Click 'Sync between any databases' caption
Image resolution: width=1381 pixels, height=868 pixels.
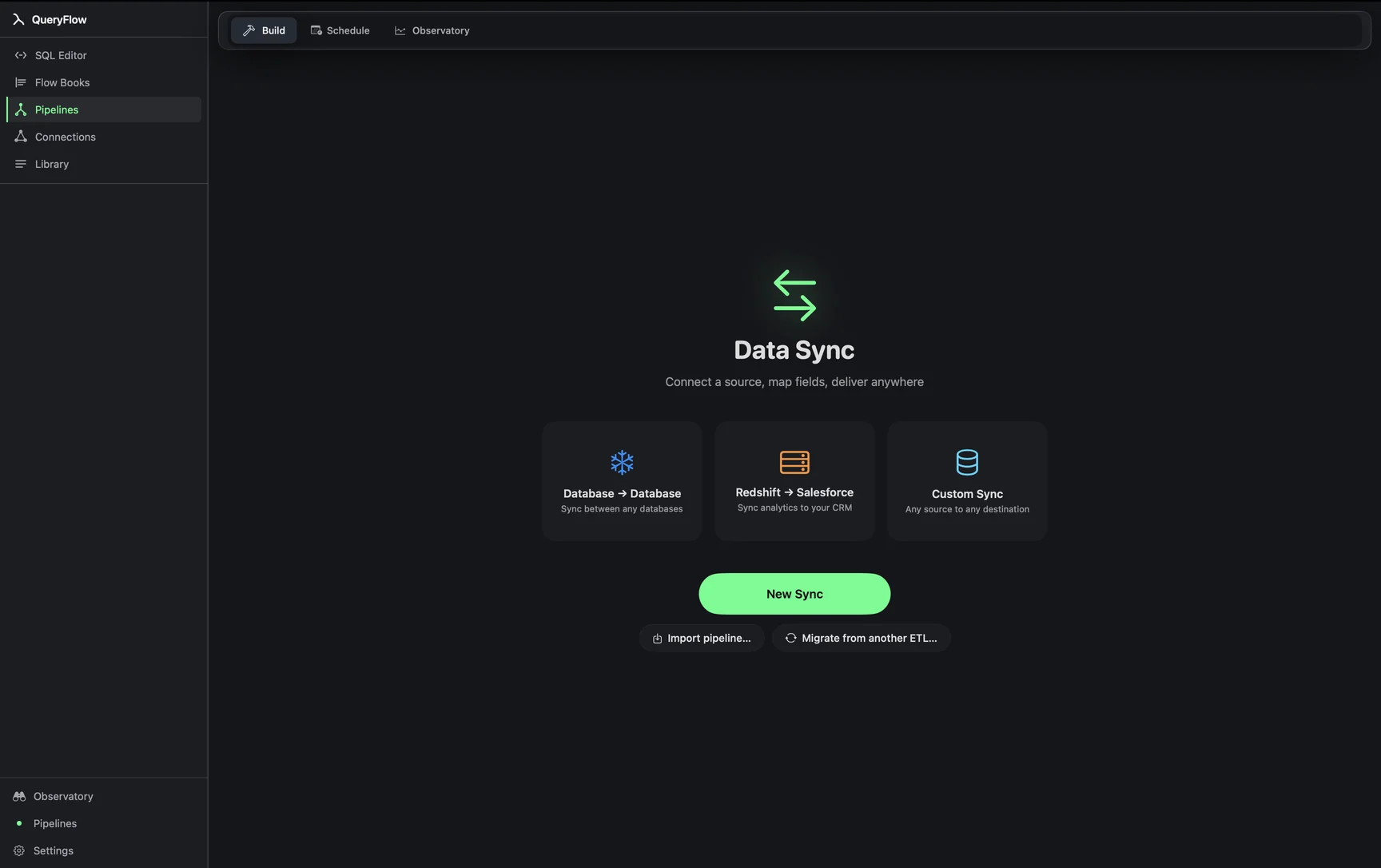(622, 509)
